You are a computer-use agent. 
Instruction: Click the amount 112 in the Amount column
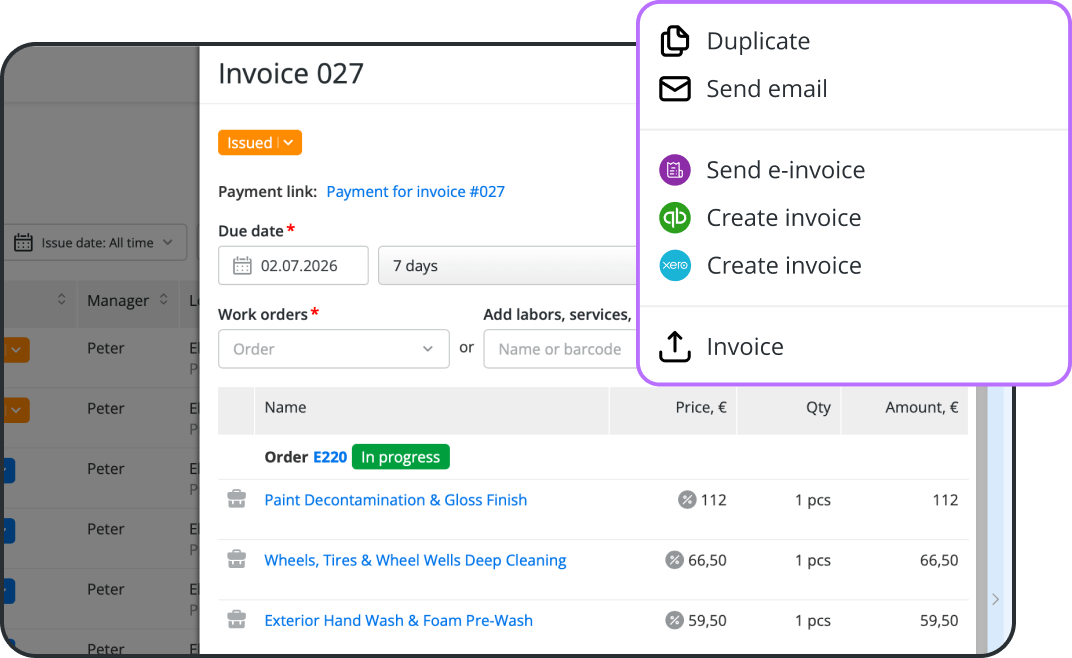point(946,500)
